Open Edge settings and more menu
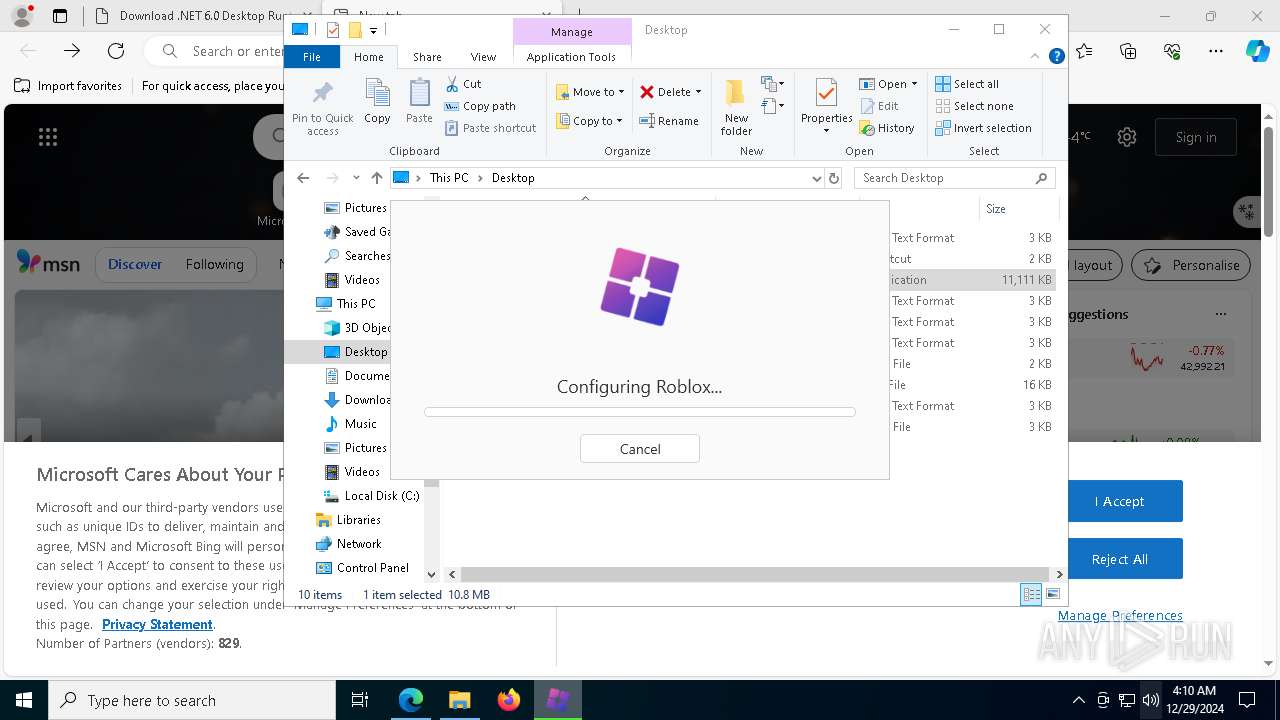The width and height of the screenshot is (1280, 720). tap(1216, 51)
